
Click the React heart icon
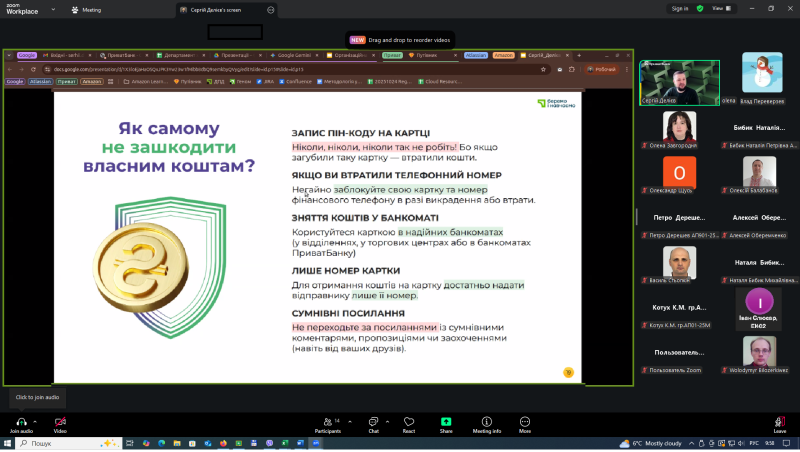coord(408,422)
